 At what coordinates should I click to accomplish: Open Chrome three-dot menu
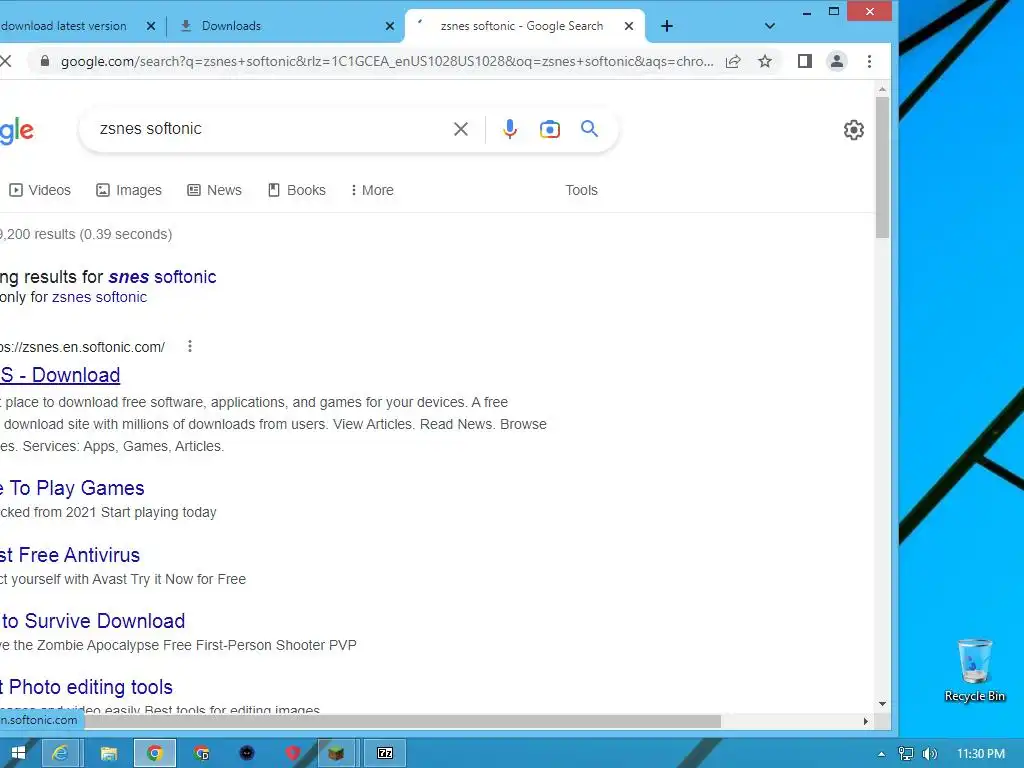coord(869,61)
